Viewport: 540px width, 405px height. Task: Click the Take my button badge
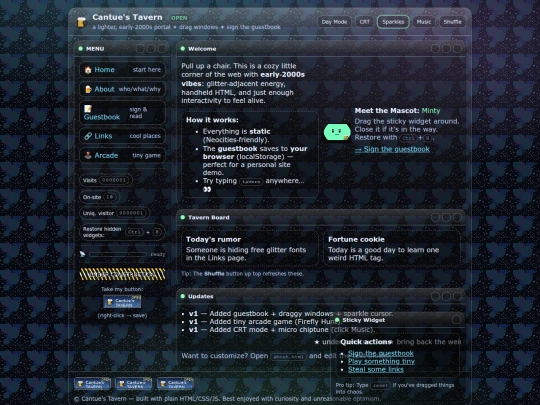pyautogui.click(x=122, y=302)
